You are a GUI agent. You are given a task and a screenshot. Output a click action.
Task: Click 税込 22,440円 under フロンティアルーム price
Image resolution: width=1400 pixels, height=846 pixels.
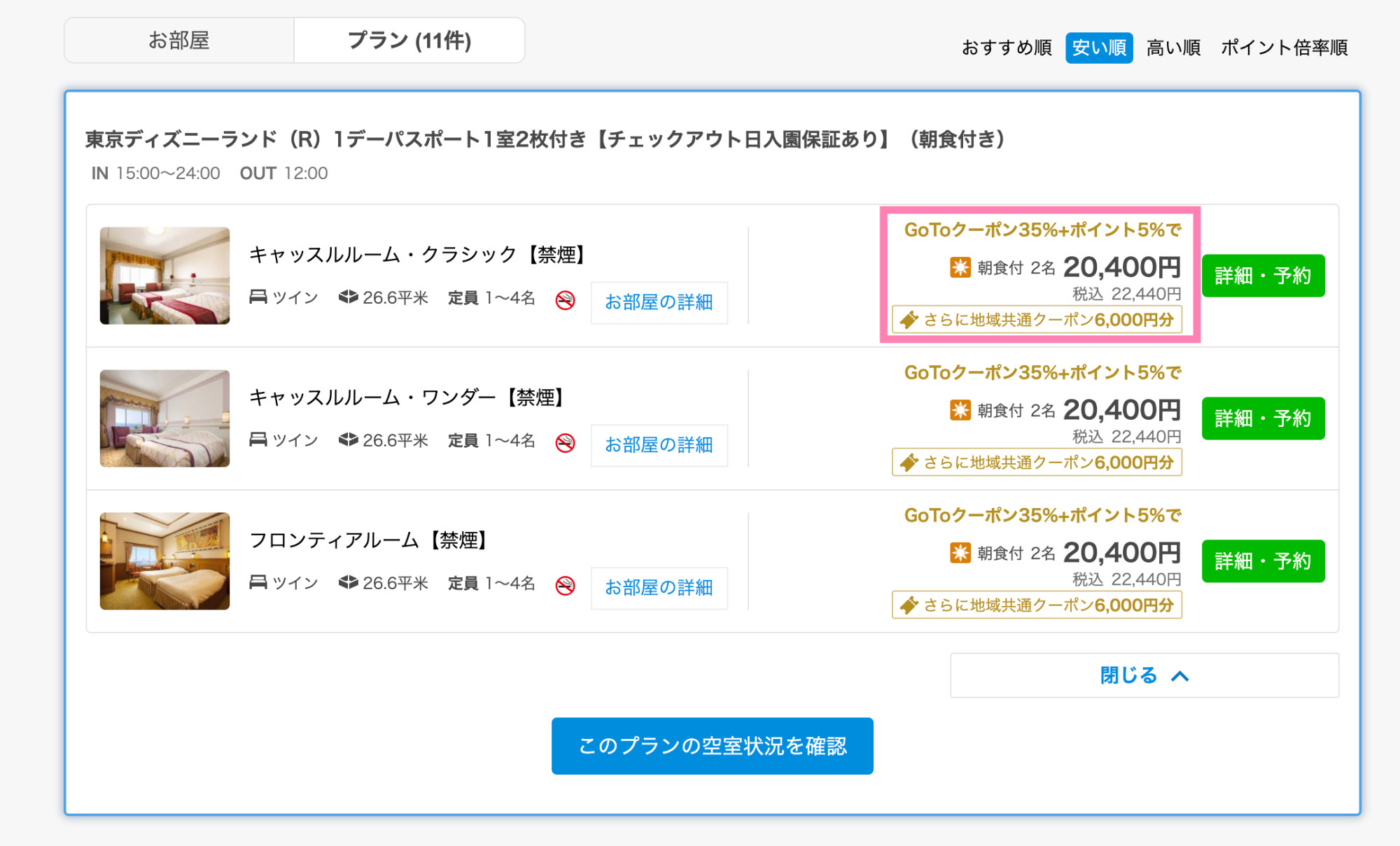tap(1127, 579)
